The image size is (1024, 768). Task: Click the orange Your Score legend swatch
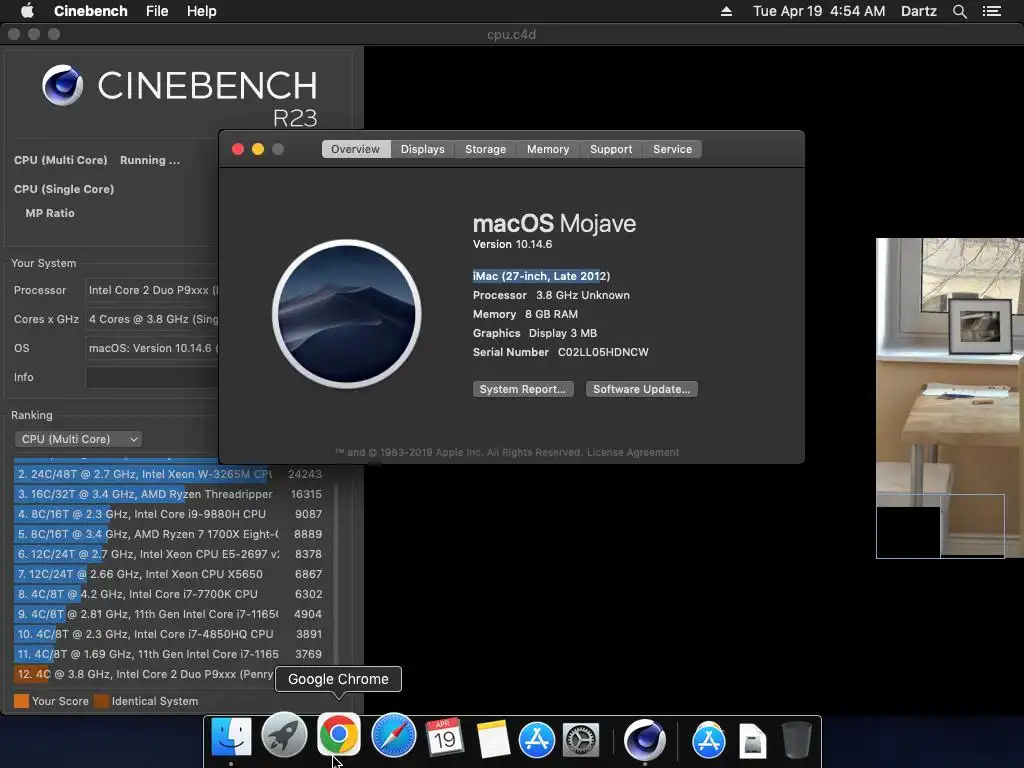pos(22,701)
